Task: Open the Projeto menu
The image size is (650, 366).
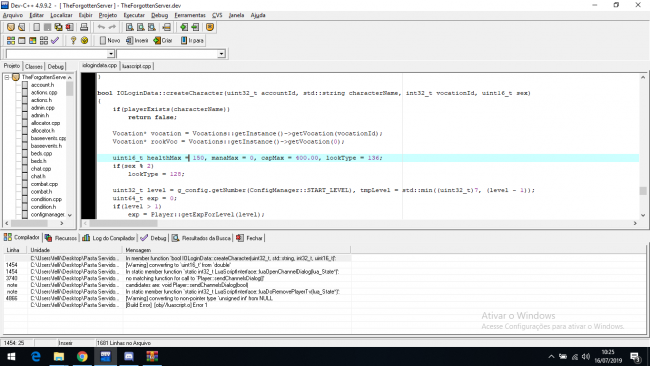Action: coord(108,15)
